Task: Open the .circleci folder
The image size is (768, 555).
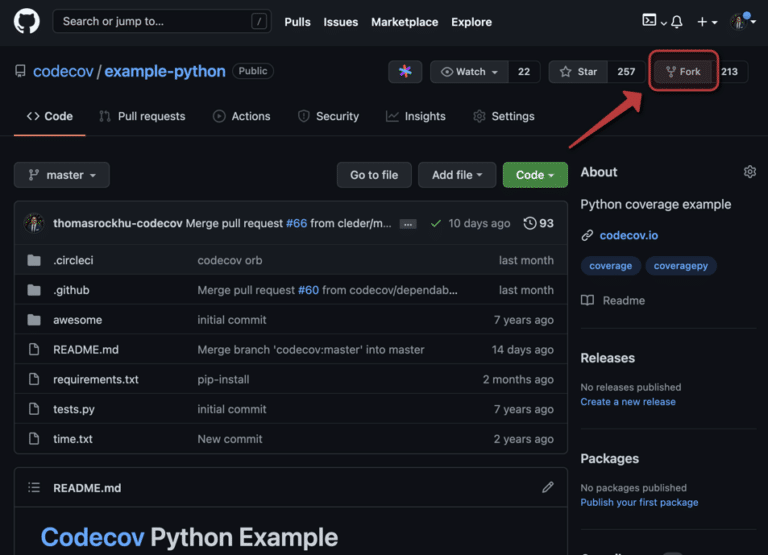Action: pyautogui.click(x=73, y=260)
